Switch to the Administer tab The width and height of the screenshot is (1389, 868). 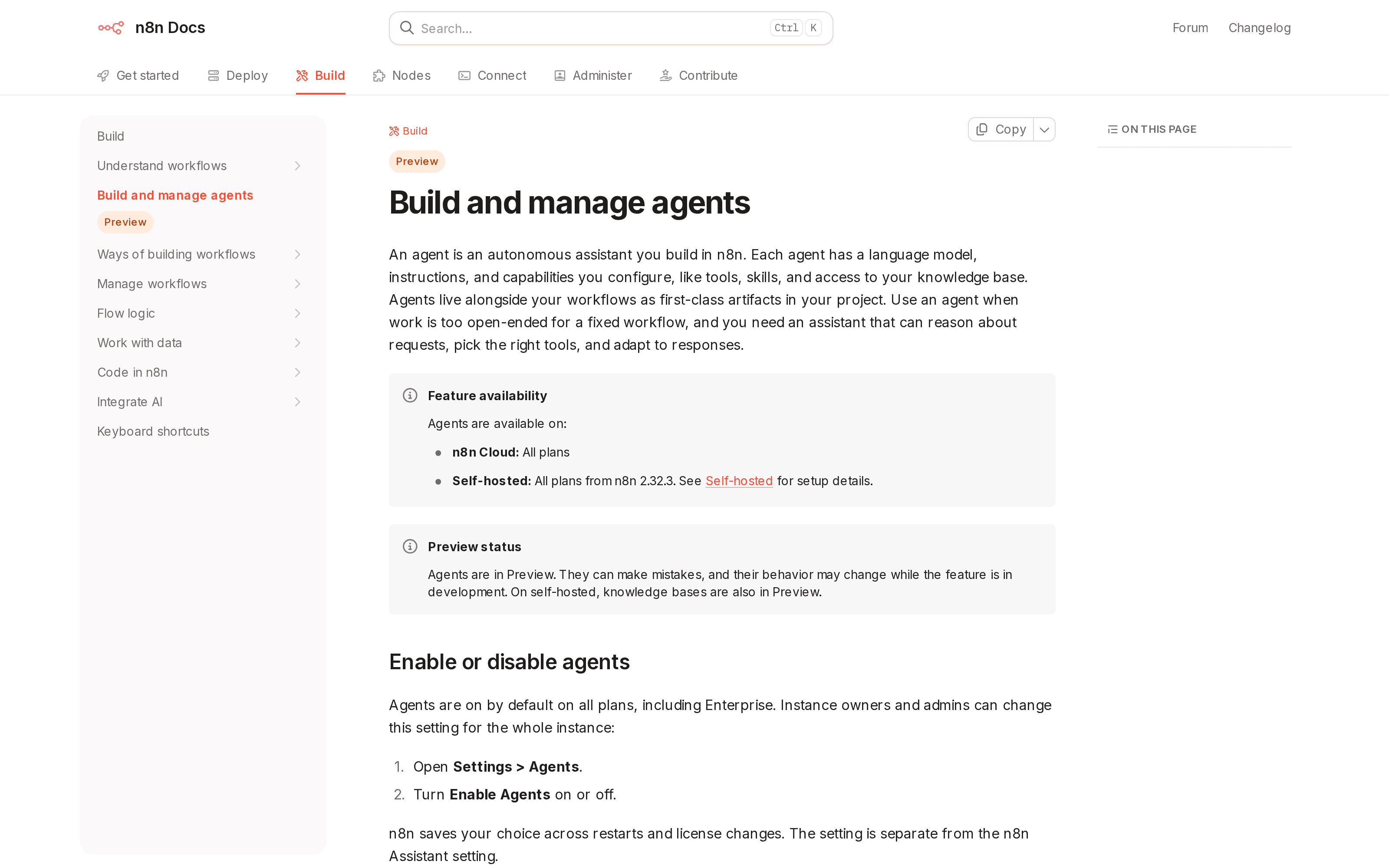pyautogui.click(x=593, y=76)
